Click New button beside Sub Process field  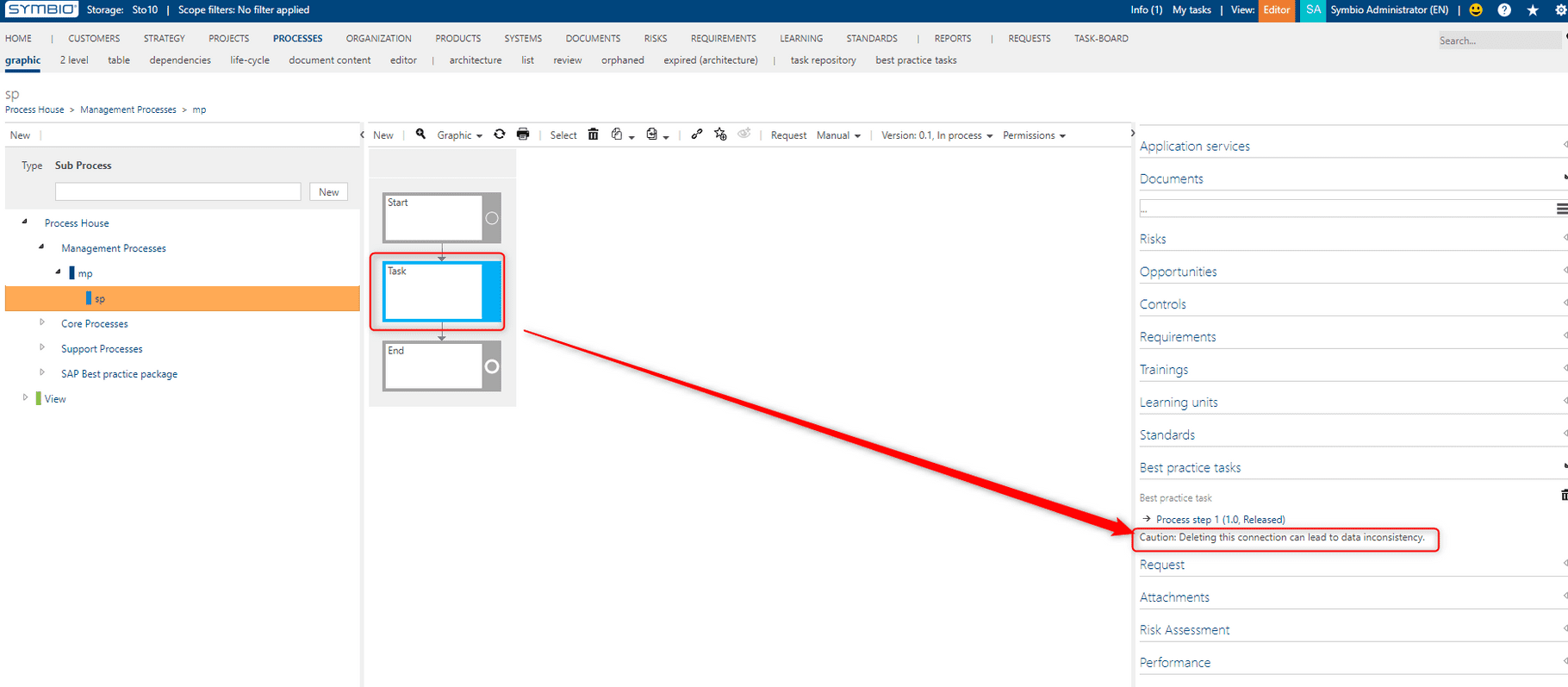click(x=329, y=192)
